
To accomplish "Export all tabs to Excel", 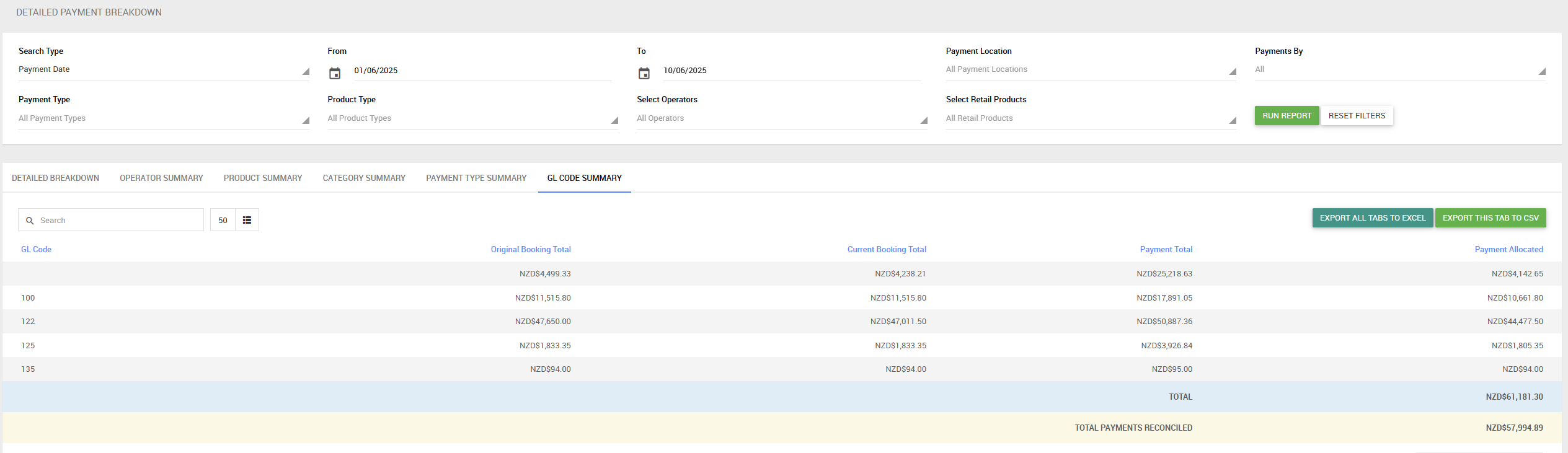I will 1373,218.
